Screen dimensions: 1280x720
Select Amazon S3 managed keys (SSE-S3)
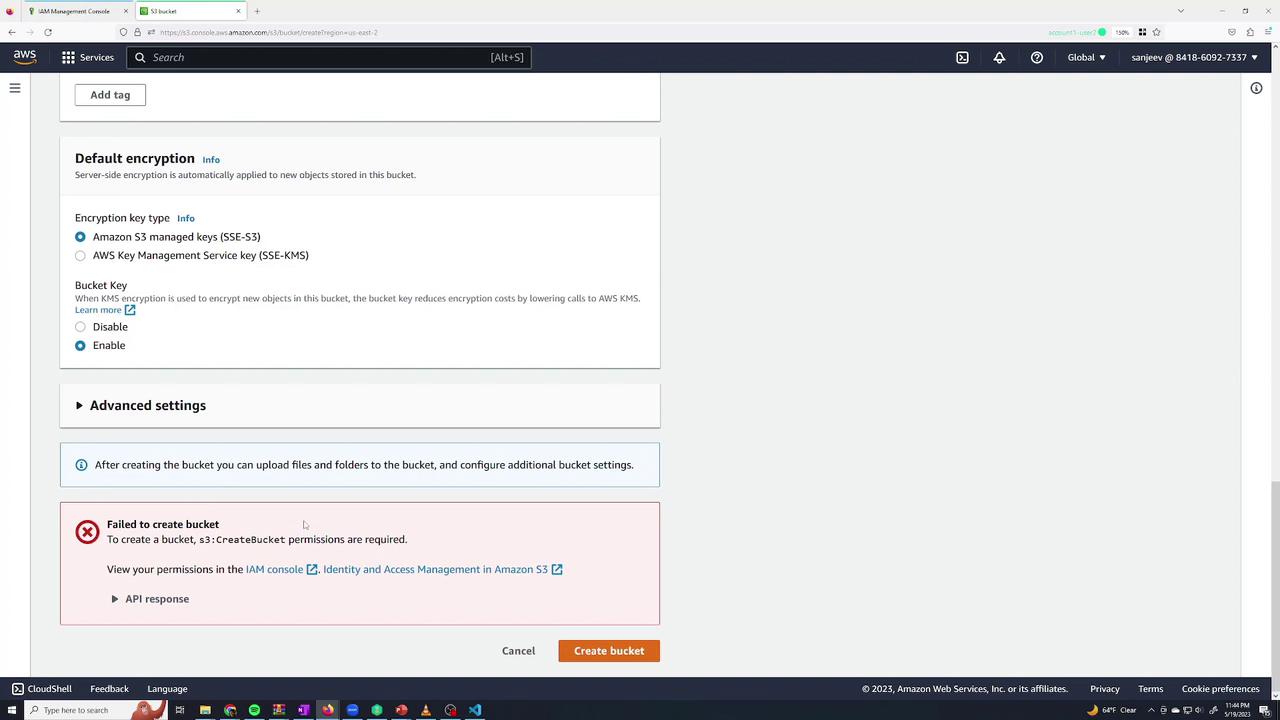(80, 237)
